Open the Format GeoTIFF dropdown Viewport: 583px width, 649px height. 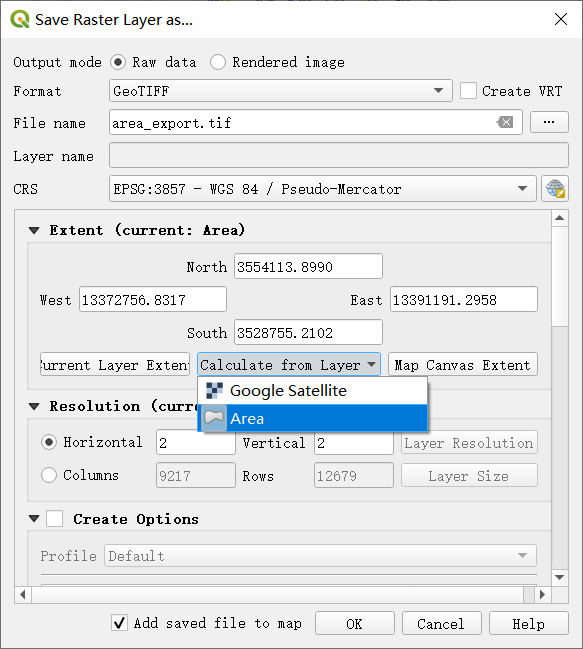click(281, 91)
